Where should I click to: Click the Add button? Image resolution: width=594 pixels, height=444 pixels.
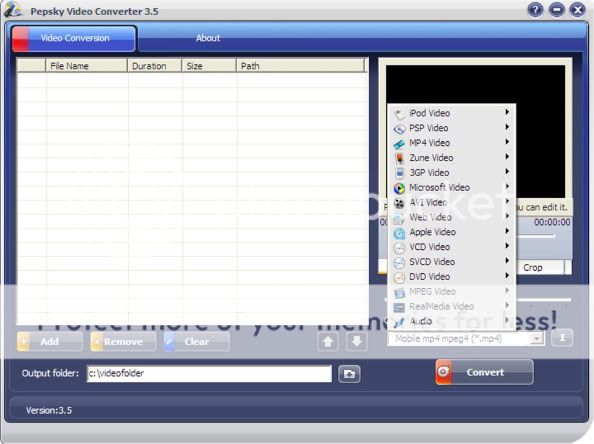click(50, 342)
